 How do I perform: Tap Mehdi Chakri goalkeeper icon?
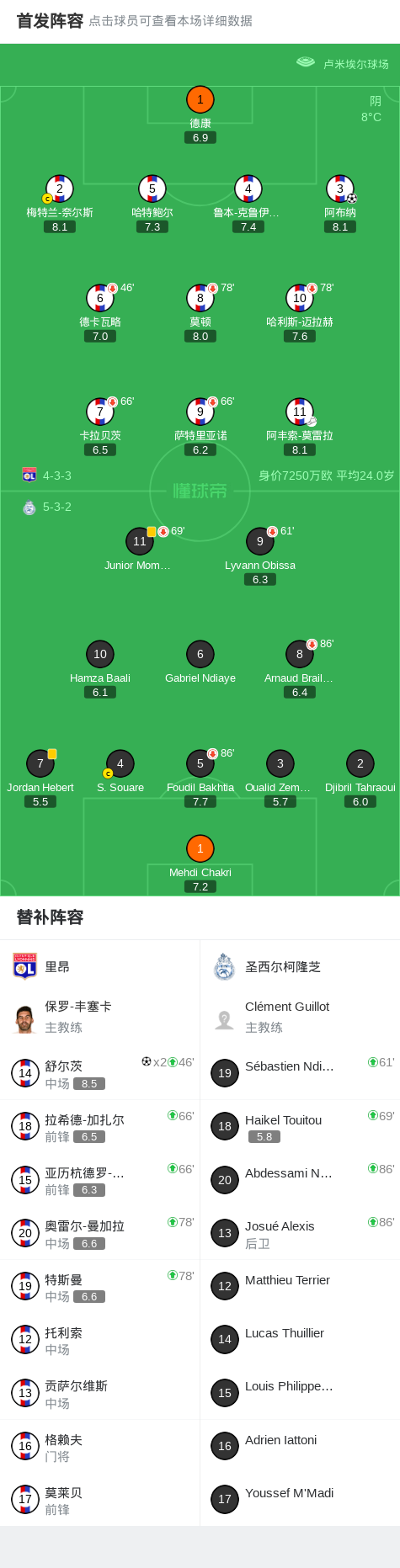(x=200, y=848)
